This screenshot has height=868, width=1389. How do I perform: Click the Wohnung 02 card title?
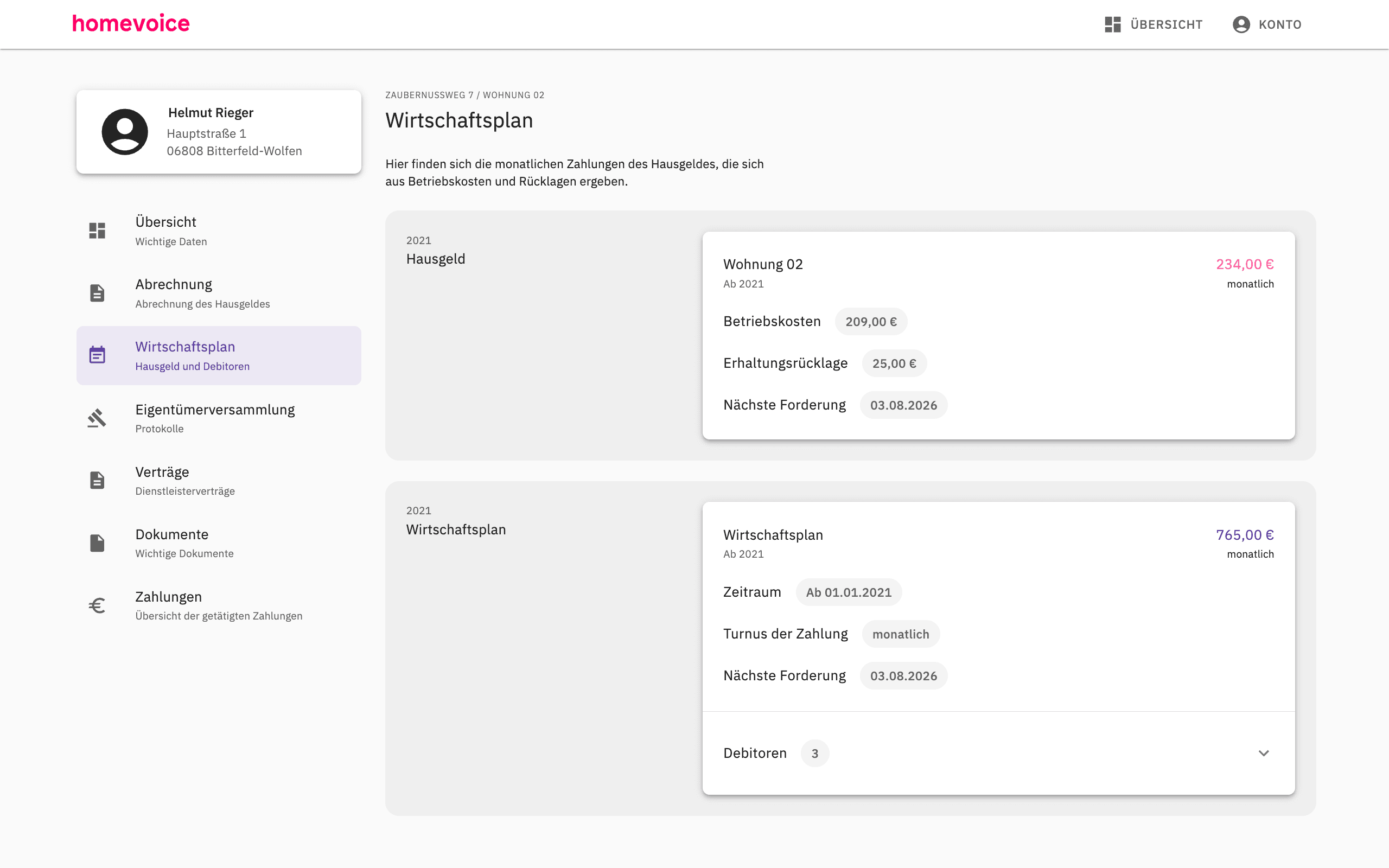pos(763,264)
